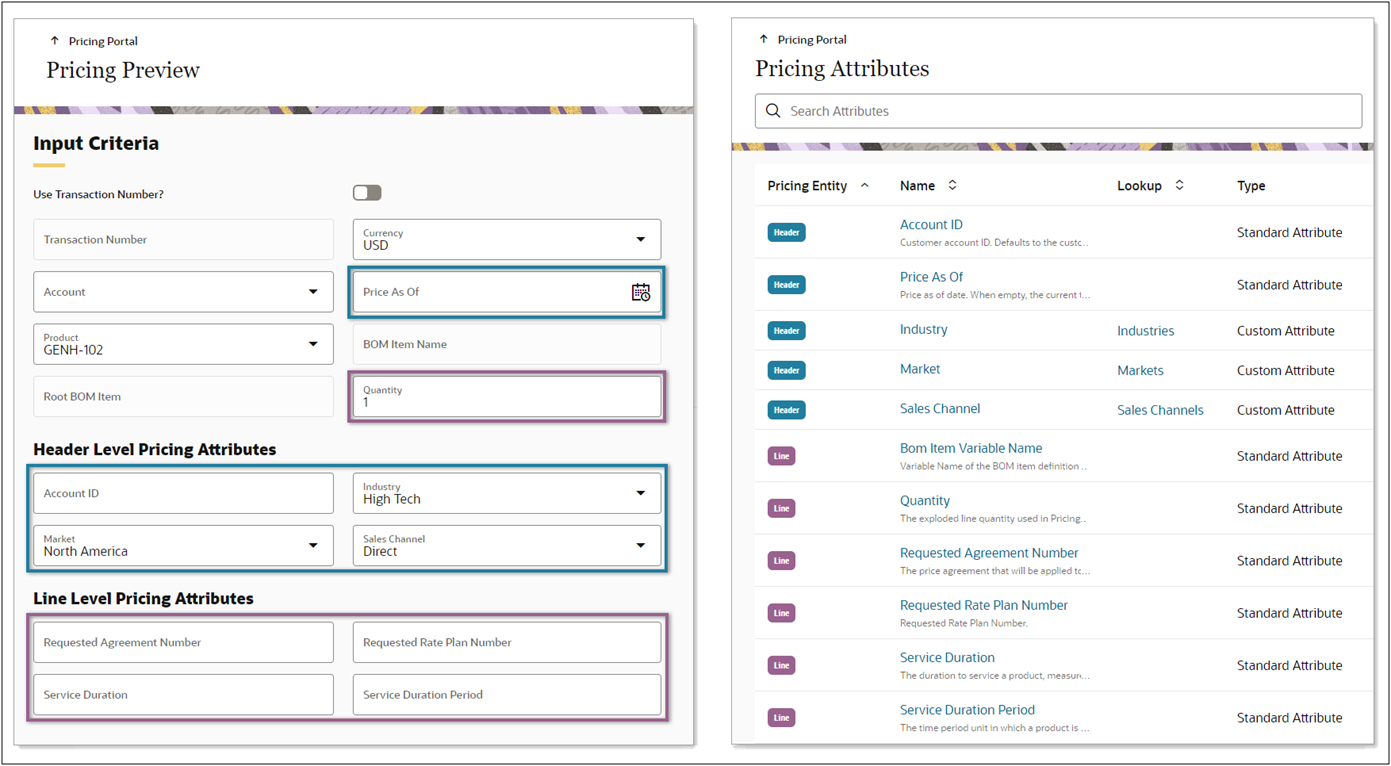This screenshot has height=766, width=1391.
Task: Sort the Pricing Entity column by its arrow
Action: 864,185
